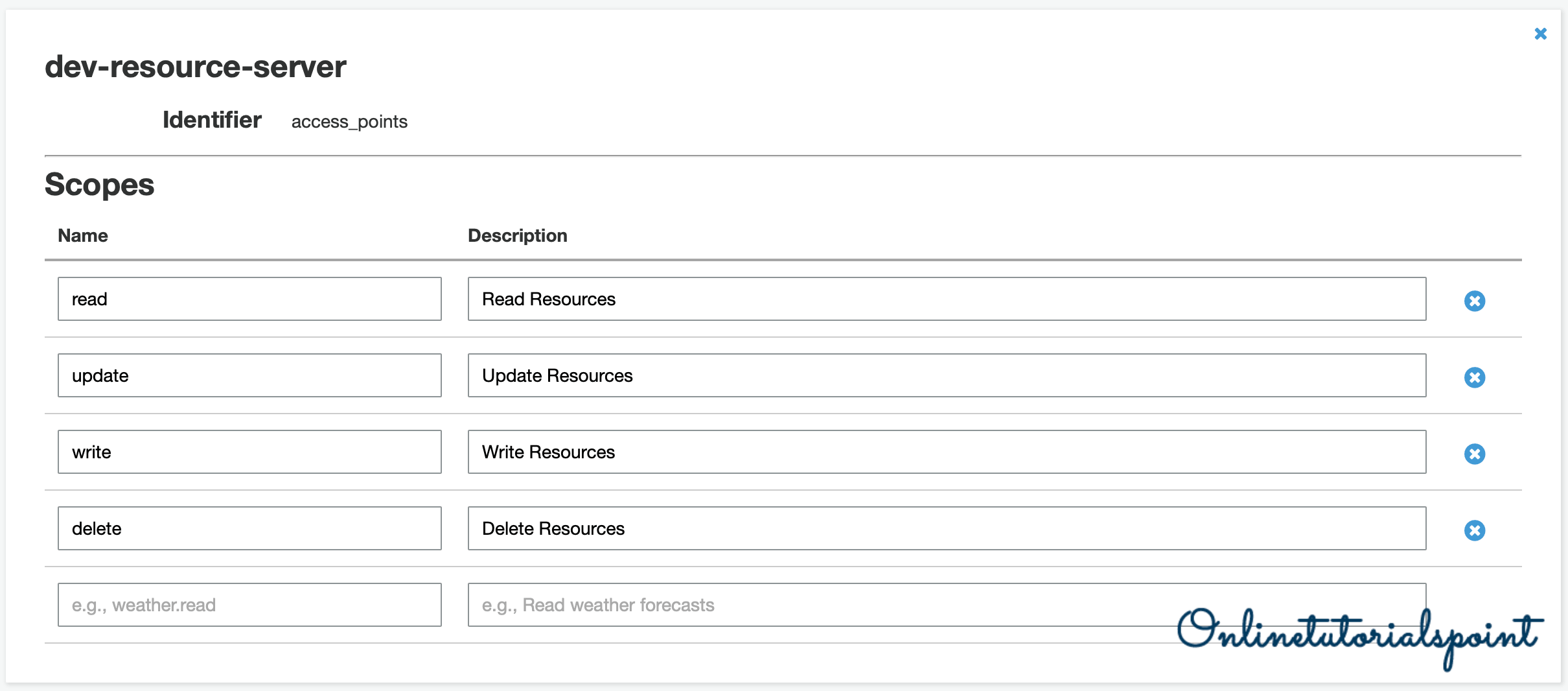Image resolution: width=1568 pixels, height=691 pixels.
Task: Edit the Read Resources description field
Action: pyautogui.click(x=946, y=299)
